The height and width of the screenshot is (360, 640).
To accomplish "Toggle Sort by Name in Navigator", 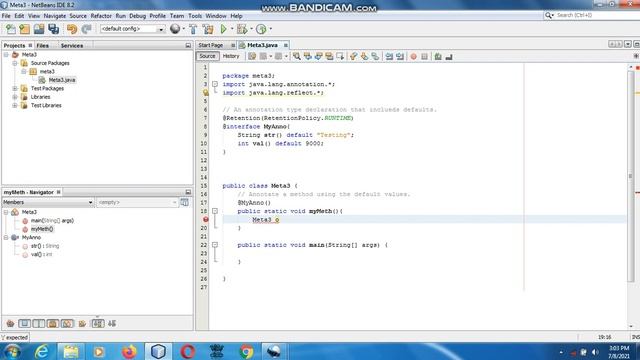I will coord(98,324).
